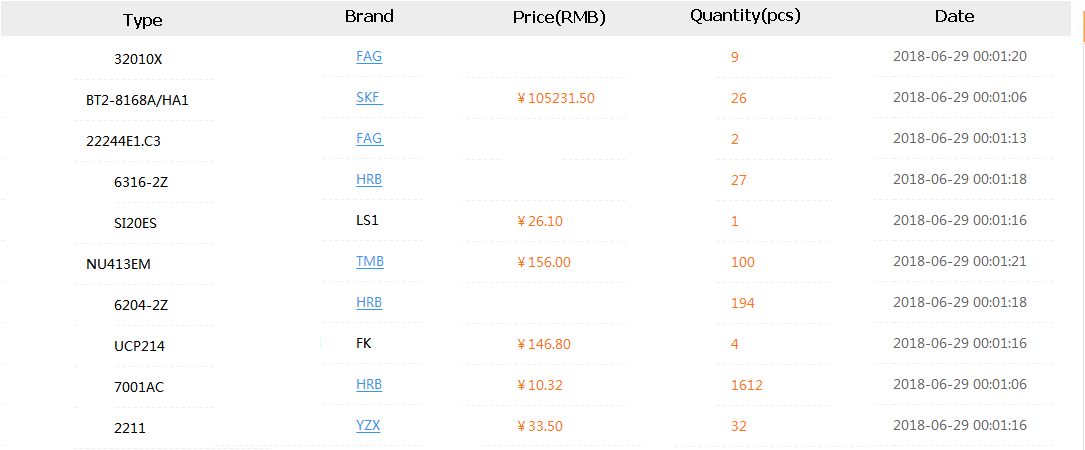This screenshot has width=1085, height=450.
Task: Select the Price(RMB) column header
Action: coord(559,17)
